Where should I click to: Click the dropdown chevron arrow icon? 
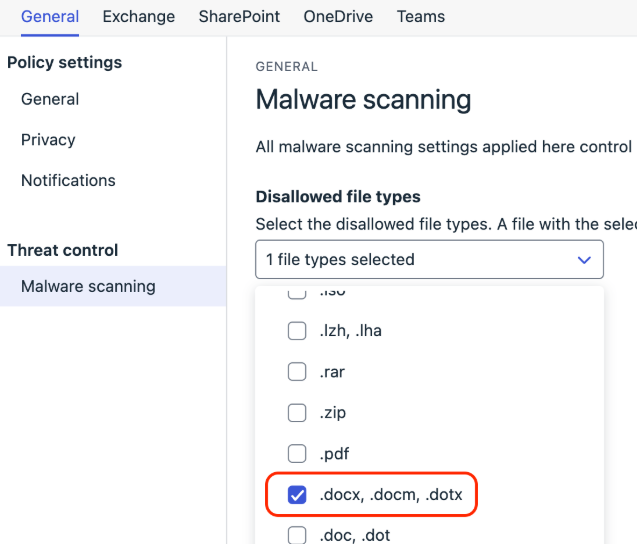tap(584, 260)
